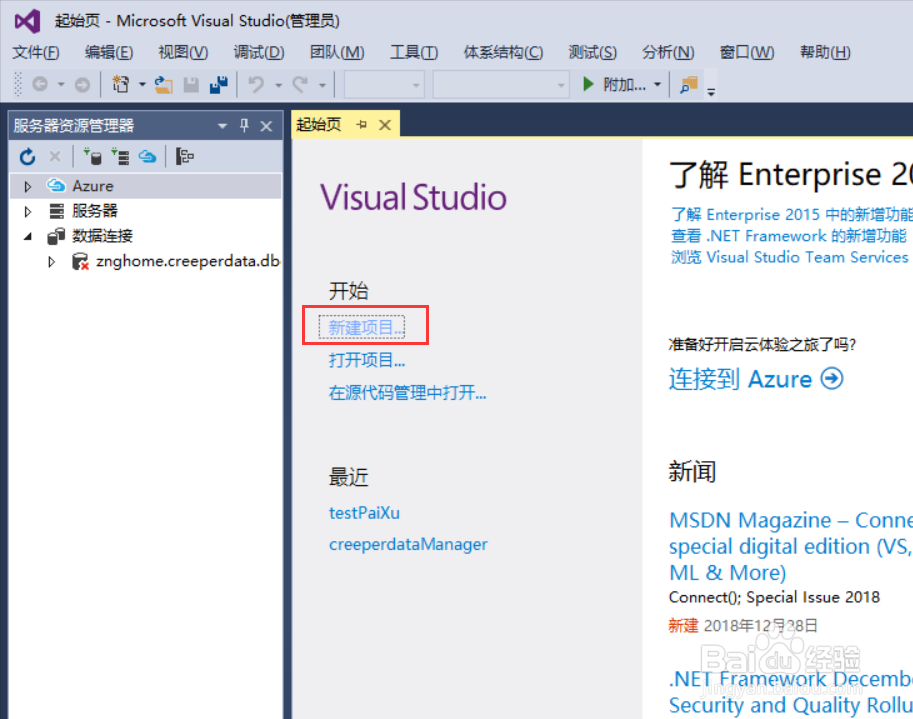Open the solution configuration combo box
913x719 pixels.
pyautogui.click(x=384, y=85)
